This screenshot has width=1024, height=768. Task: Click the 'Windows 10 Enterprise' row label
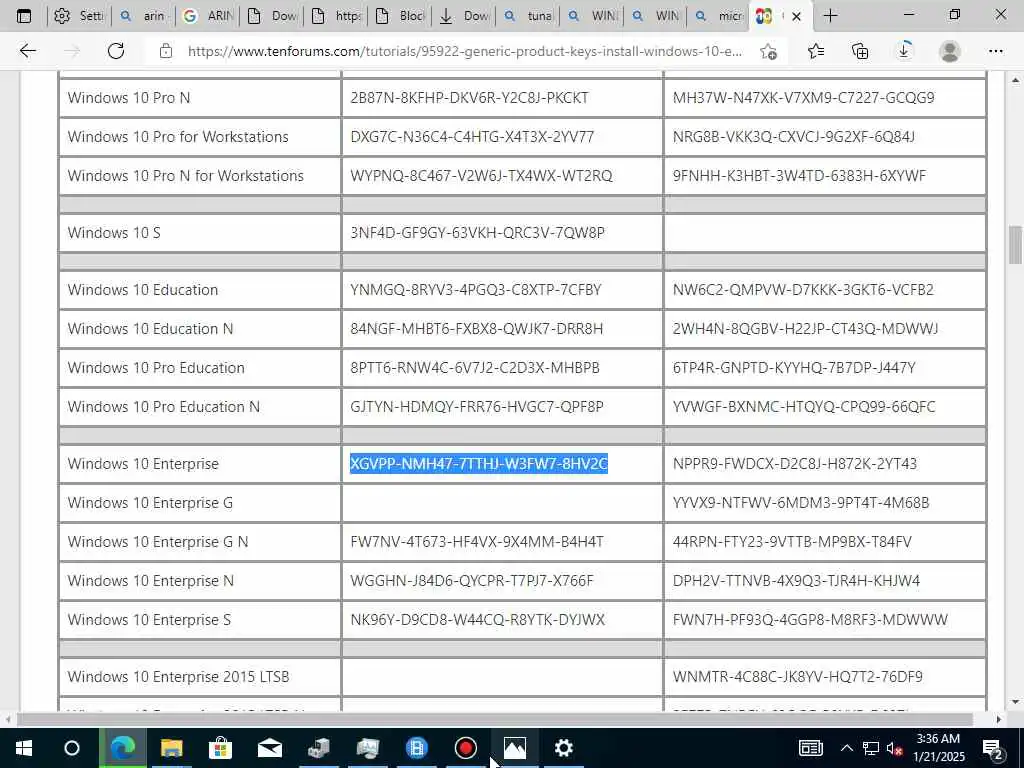click(x=143, y=464)
